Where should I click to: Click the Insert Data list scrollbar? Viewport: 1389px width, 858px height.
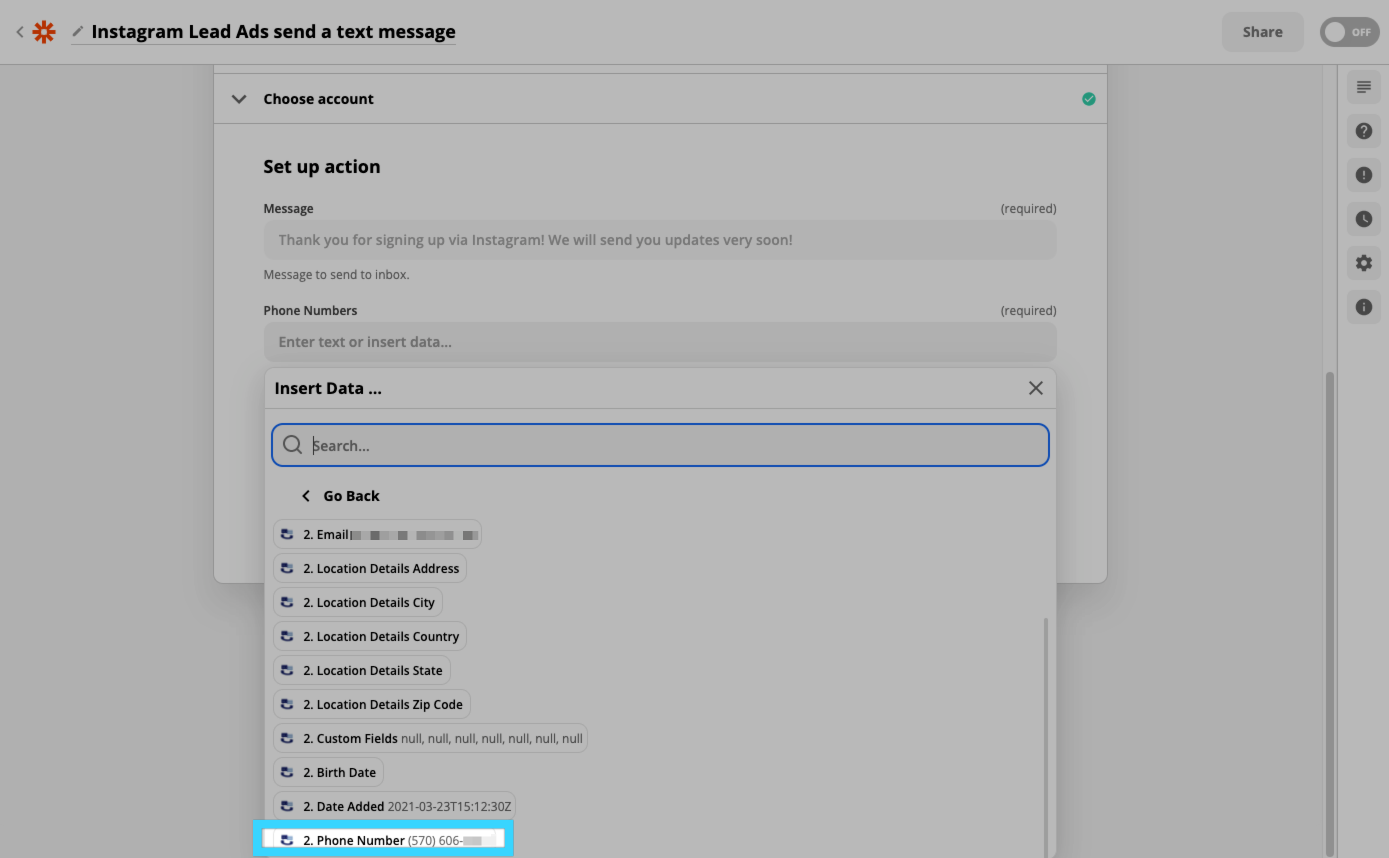pos(1046,738)
